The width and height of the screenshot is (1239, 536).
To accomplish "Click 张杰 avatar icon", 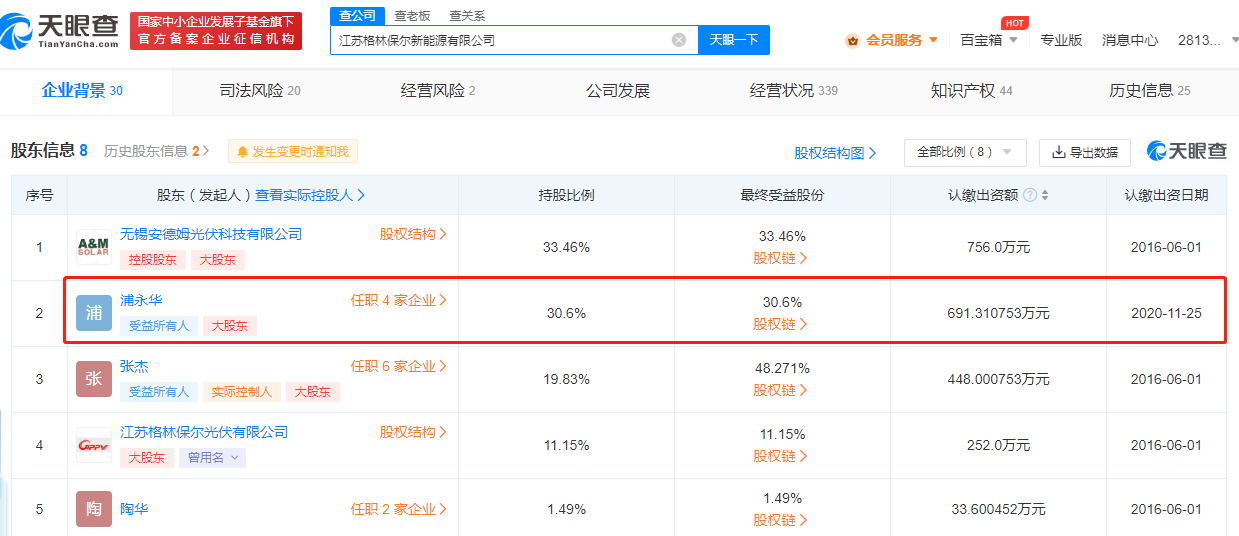I will point(94,379).
